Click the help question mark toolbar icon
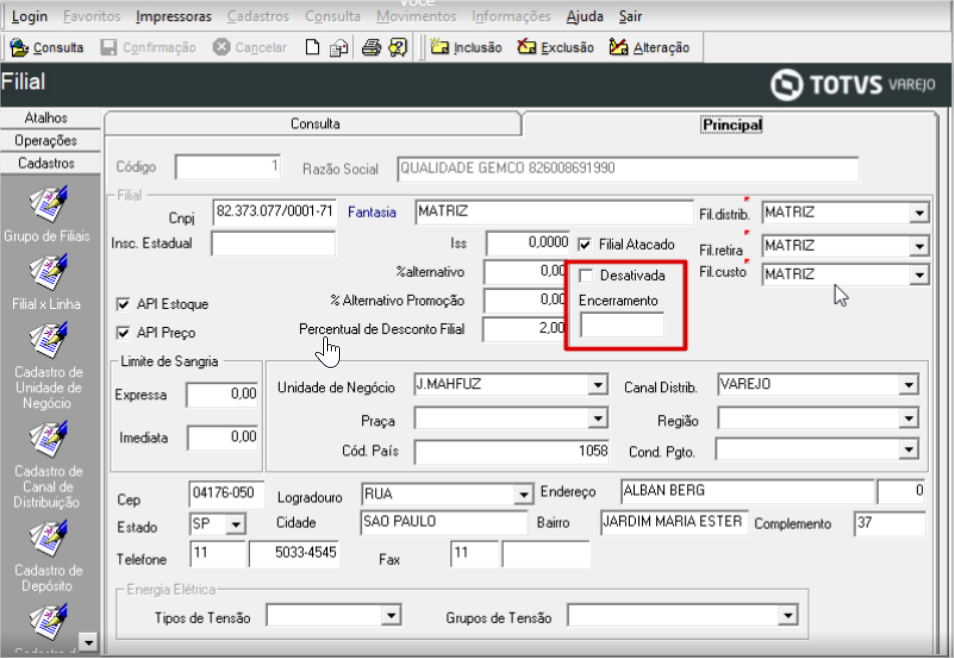Screen dimensions: 954x658 point(398,47)
